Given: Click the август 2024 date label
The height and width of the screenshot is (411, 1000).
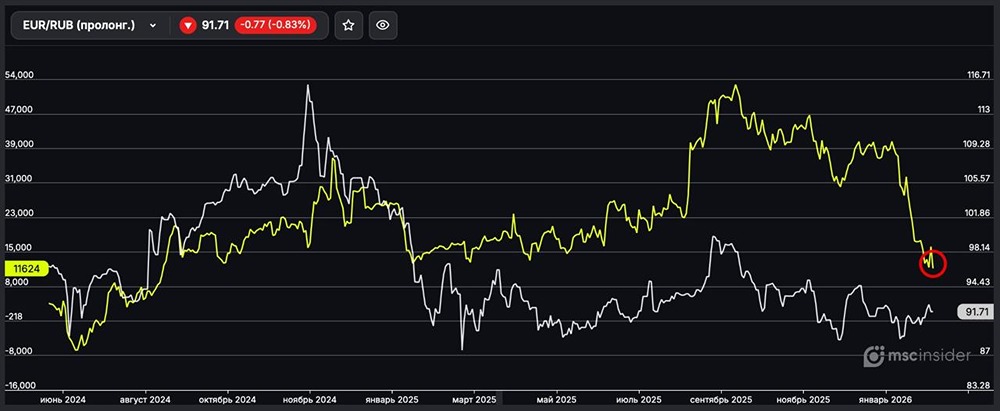Looking at the screenshot, I should (x=147, y=400).
